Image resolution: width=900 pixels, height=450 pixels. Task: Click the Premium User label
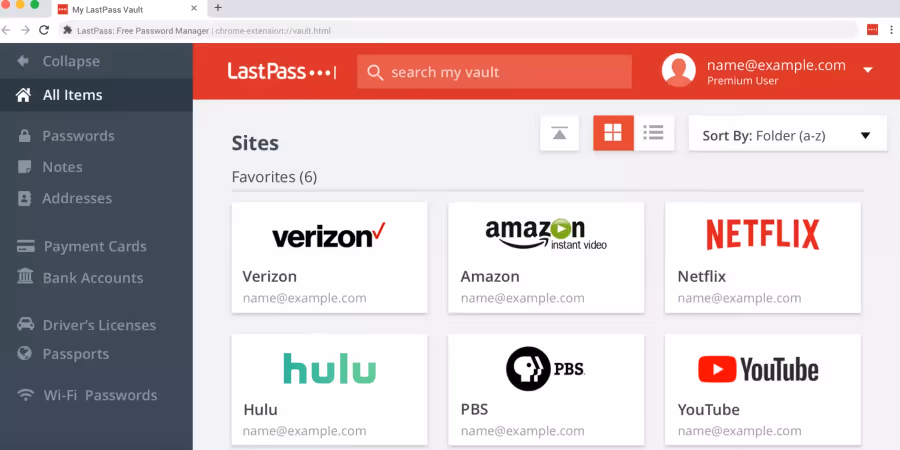(x=742, y=81)
